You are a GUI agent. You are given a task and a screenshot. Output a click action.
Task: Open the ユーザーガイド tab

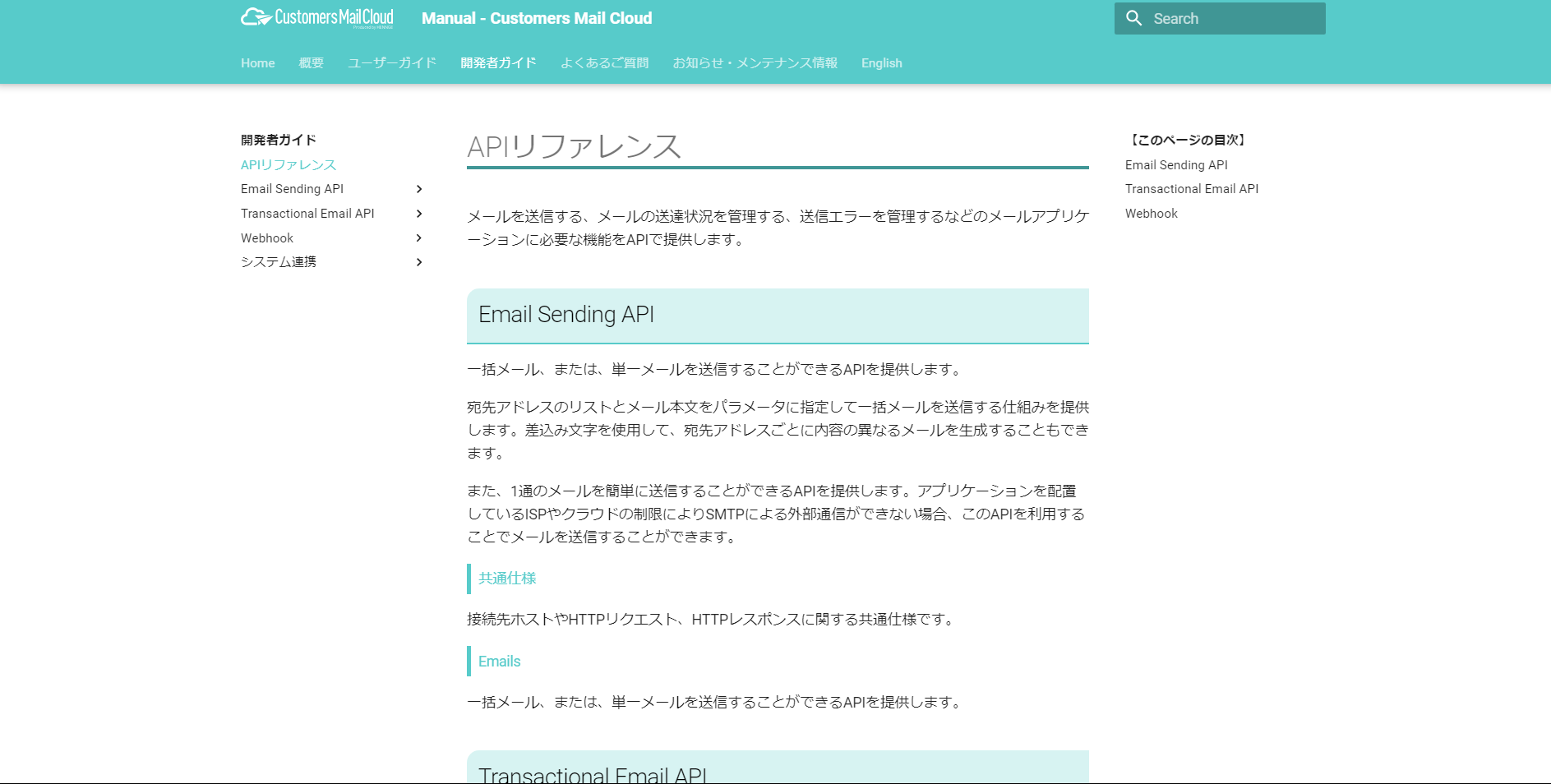391,63
